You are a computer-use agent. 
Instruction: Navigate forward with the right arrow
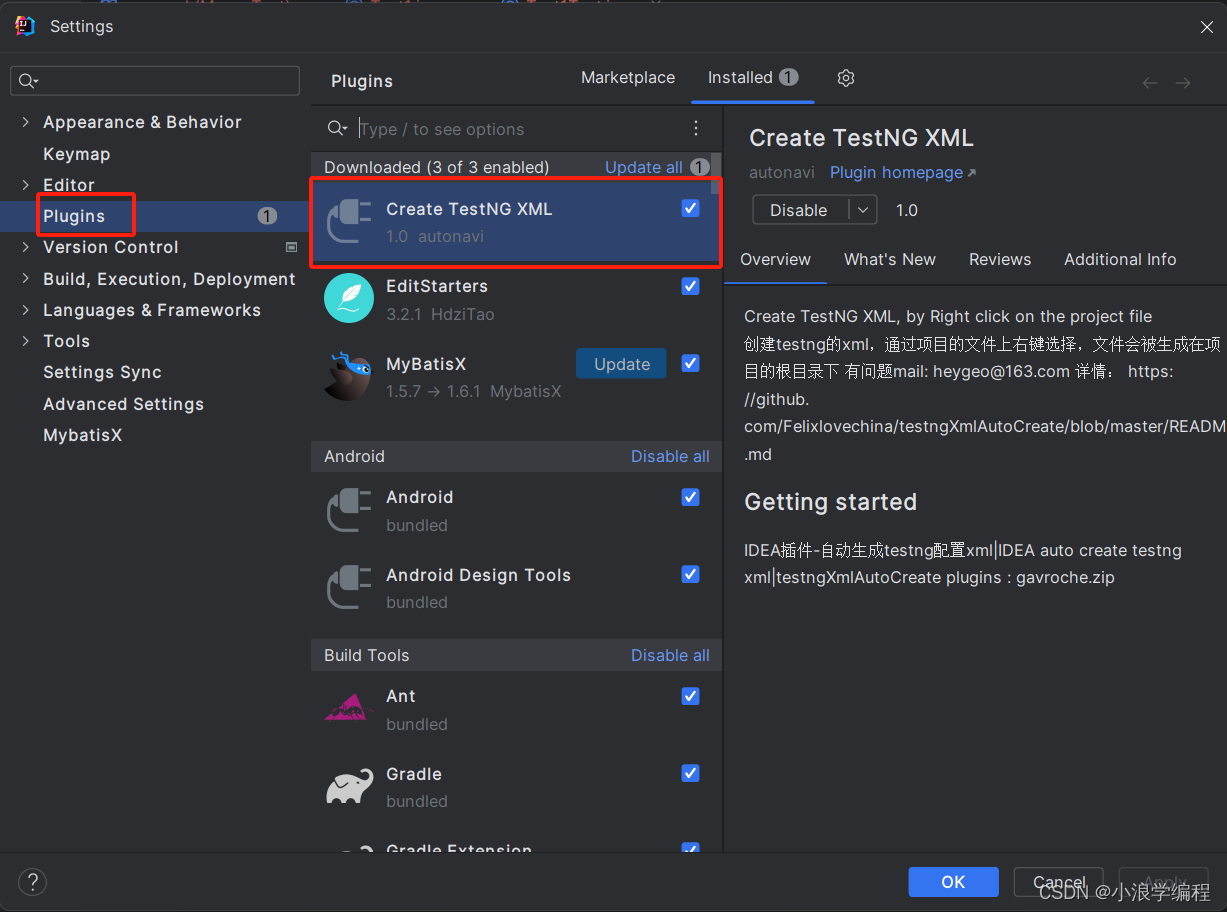(x=1183, y=83)
